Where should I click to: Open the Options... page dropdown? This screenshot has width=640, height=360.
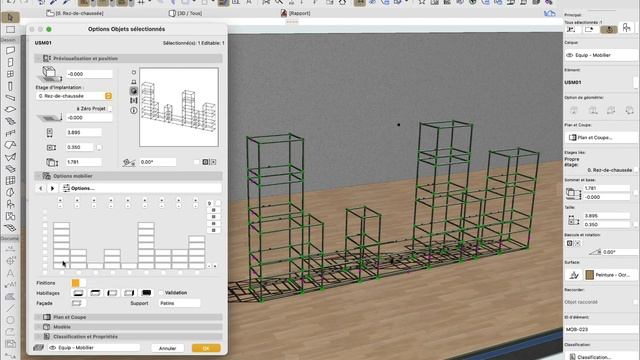(x=141, y=188)
